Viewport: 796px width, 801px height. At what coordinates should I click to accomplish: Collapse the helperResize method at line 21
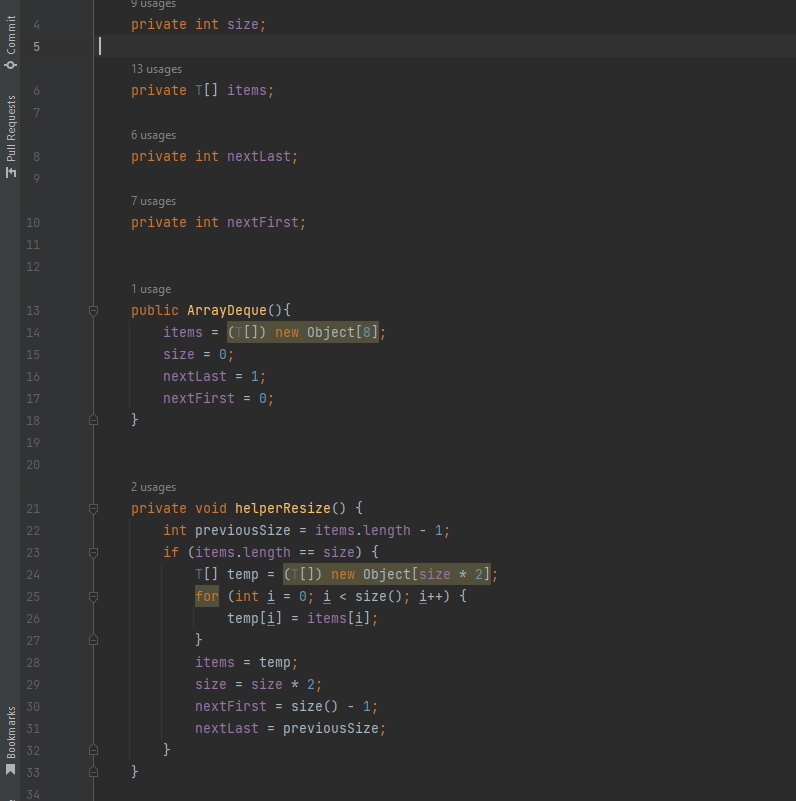coord(93,509)
